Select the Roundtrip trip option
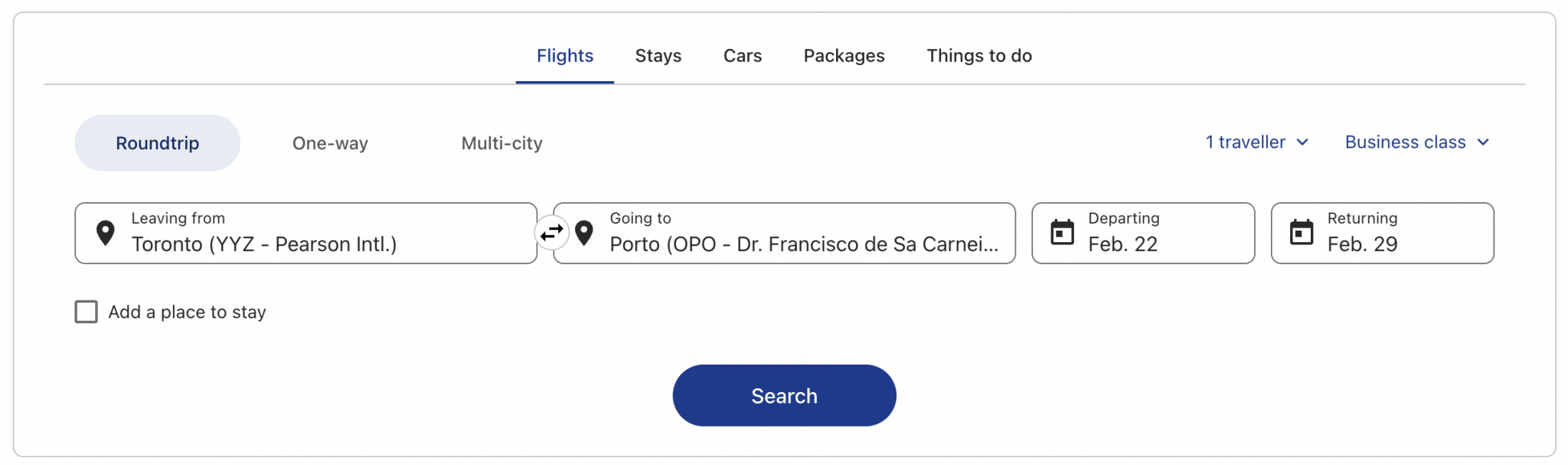 [x=157, y=142]
